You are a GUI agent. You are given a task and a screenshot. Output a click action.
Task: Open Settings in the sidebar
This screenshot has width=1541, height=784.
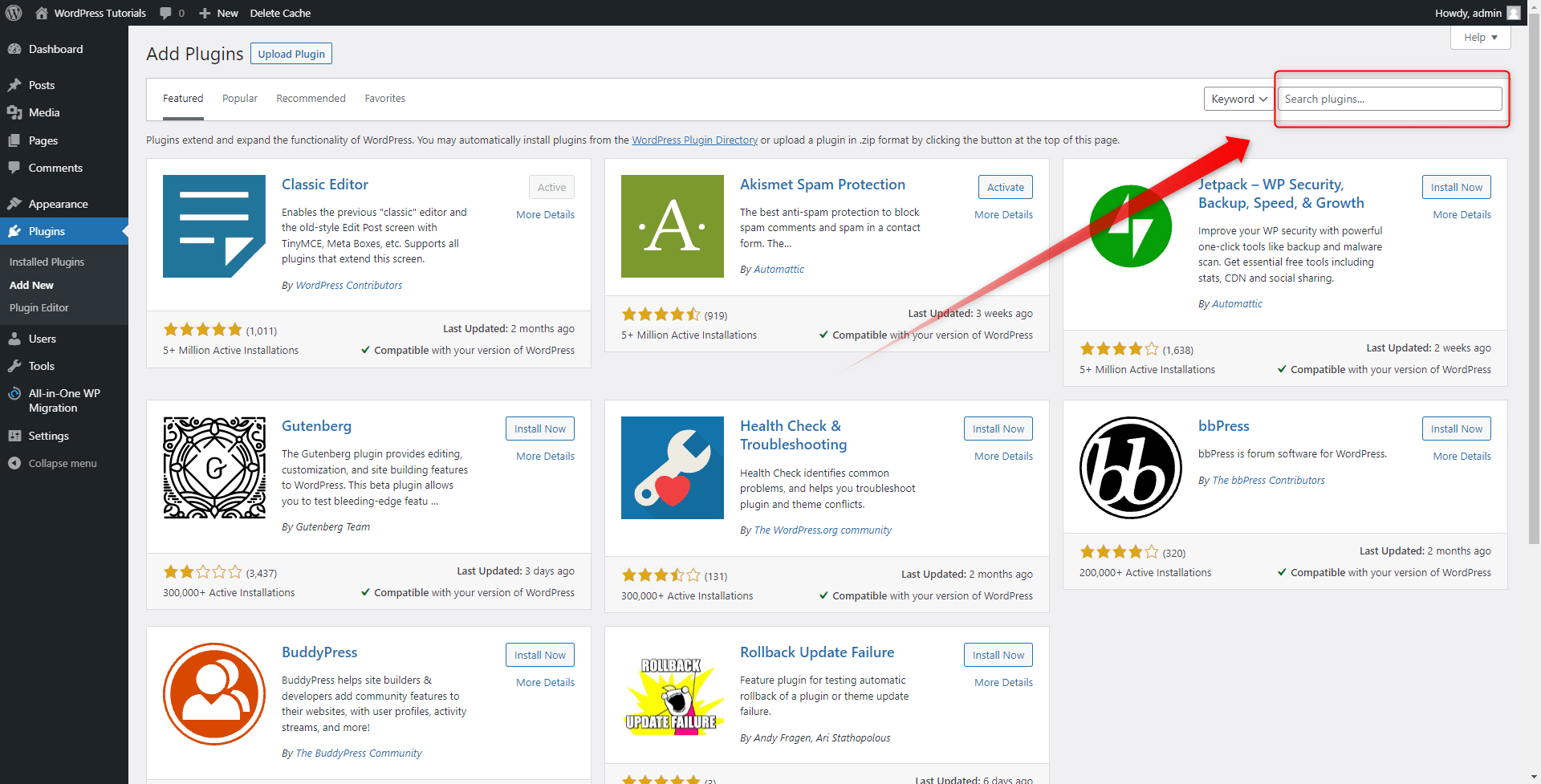48,436
